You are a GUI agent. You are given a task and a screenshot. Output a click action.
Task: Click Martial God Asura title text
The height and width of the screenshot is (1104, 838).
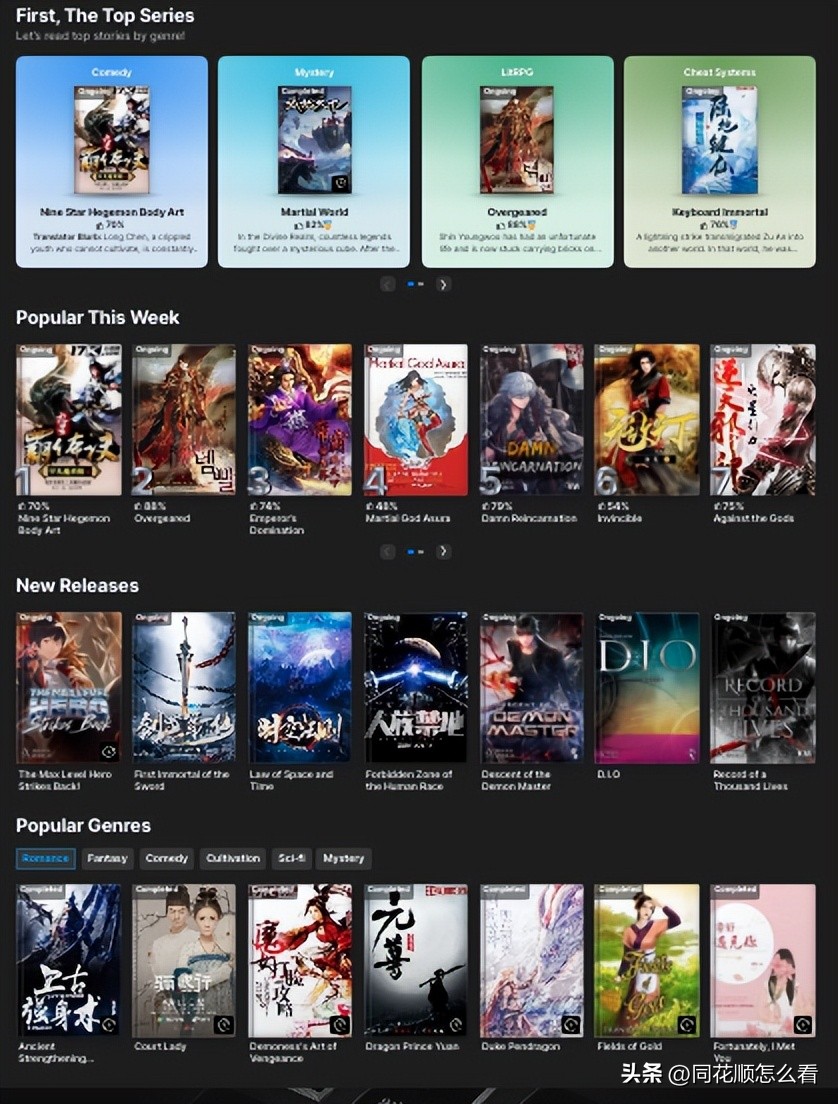408,518
